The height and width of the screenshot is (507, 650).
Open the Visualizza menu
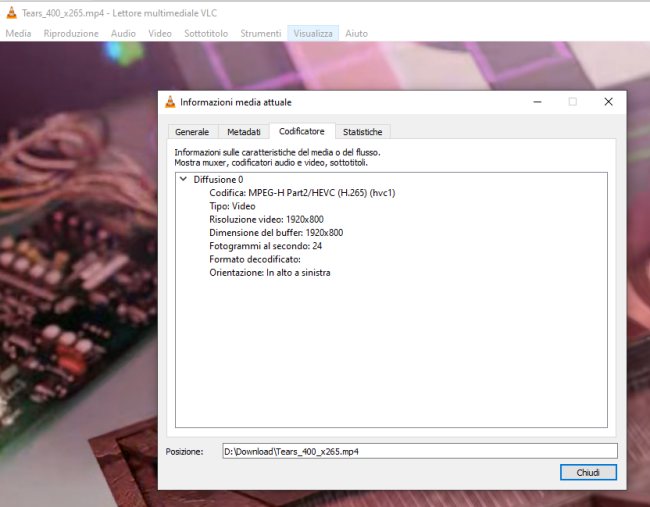coord(313,34)
